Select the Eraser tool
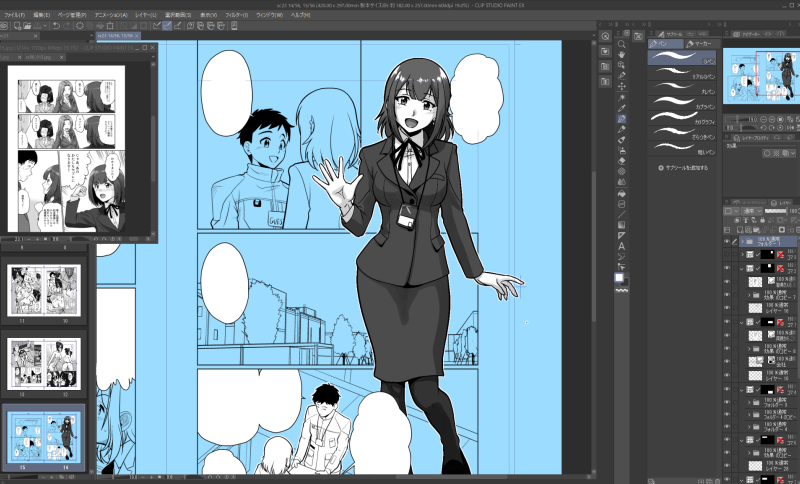 621,161
